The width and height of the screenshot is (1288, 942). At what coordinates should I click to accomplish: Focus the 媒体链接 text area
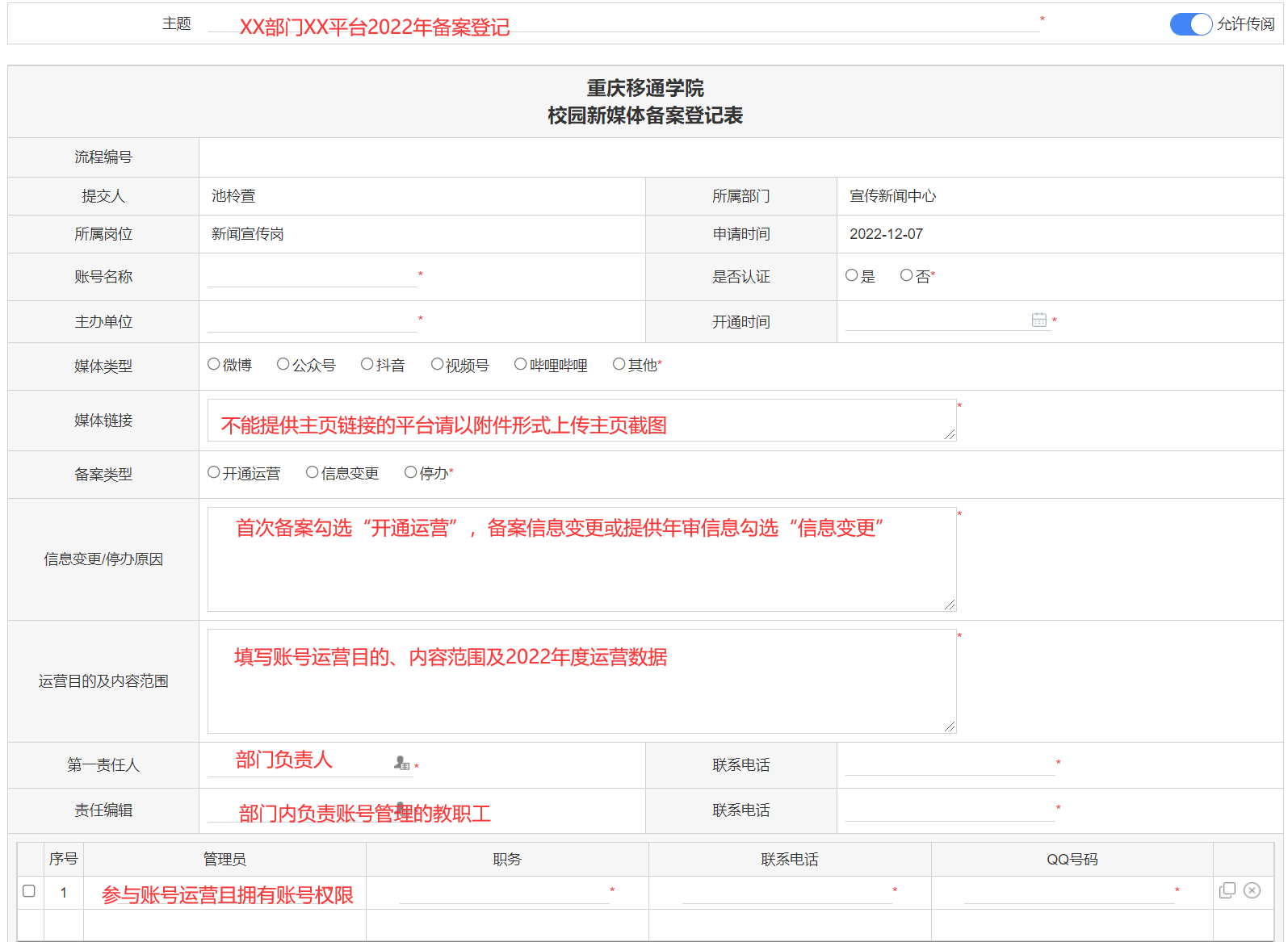click(x=581, y=420)
